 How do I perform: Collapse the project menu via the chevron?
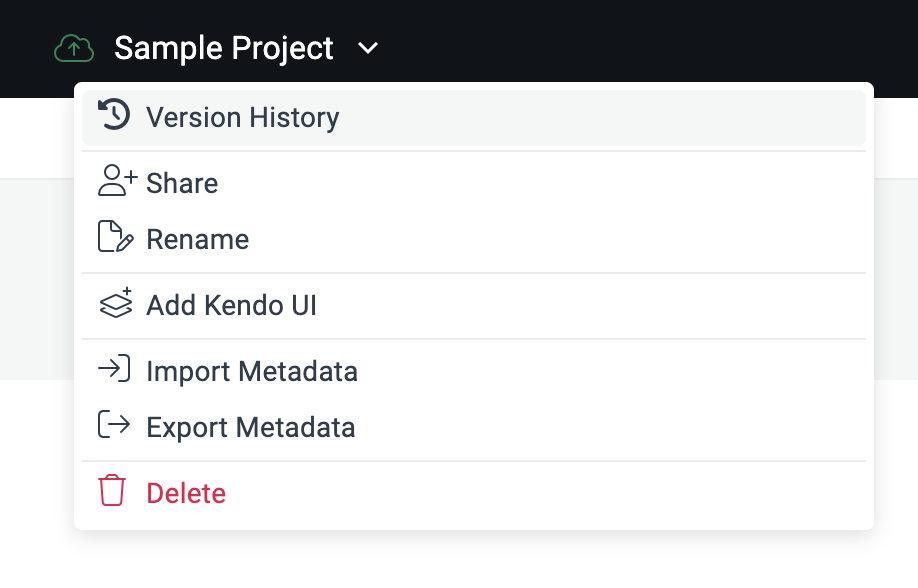coord(367,48)
